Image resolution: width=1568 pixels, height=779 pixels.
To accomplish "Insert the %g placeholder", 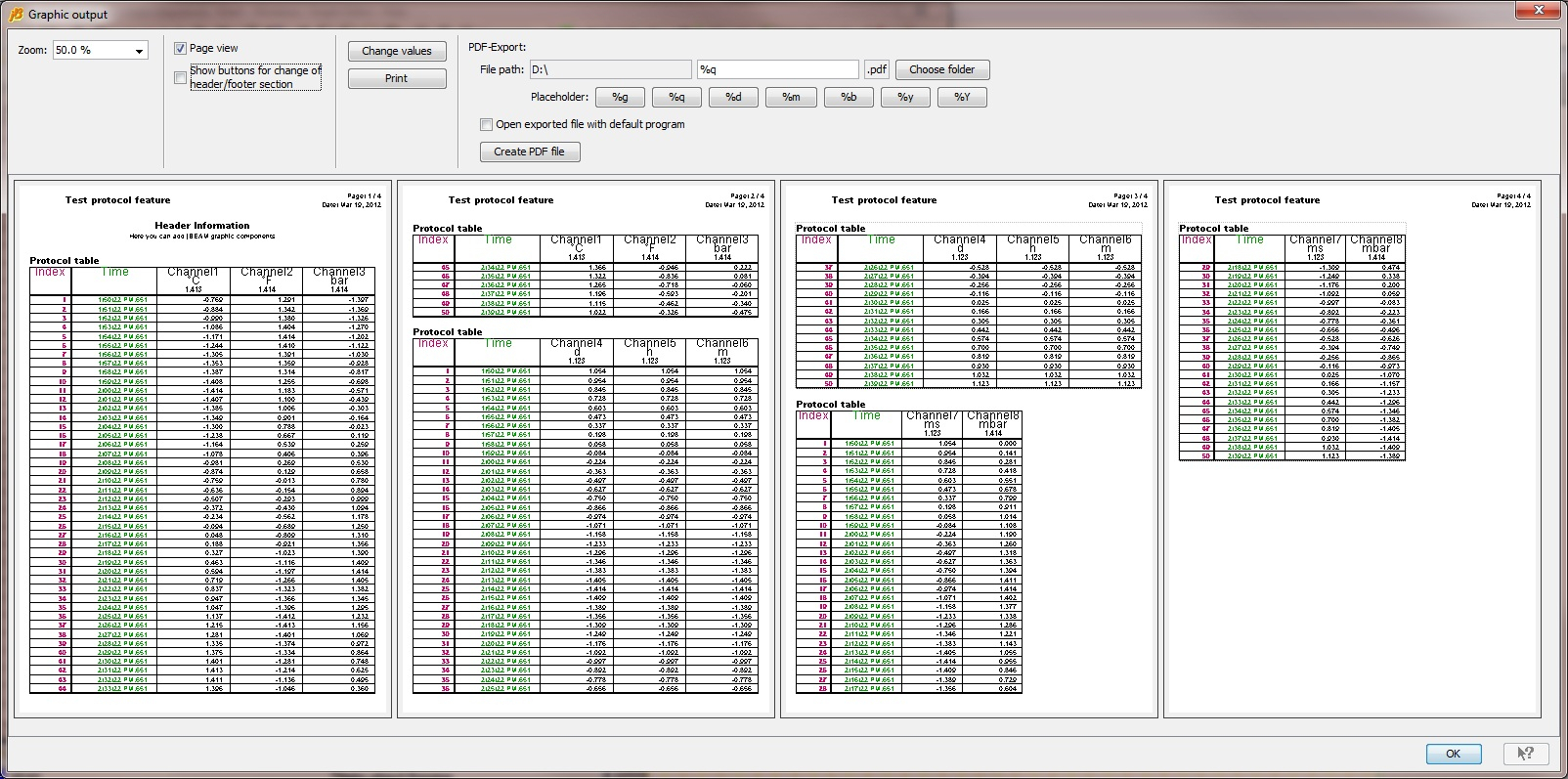I will (620, 97).
